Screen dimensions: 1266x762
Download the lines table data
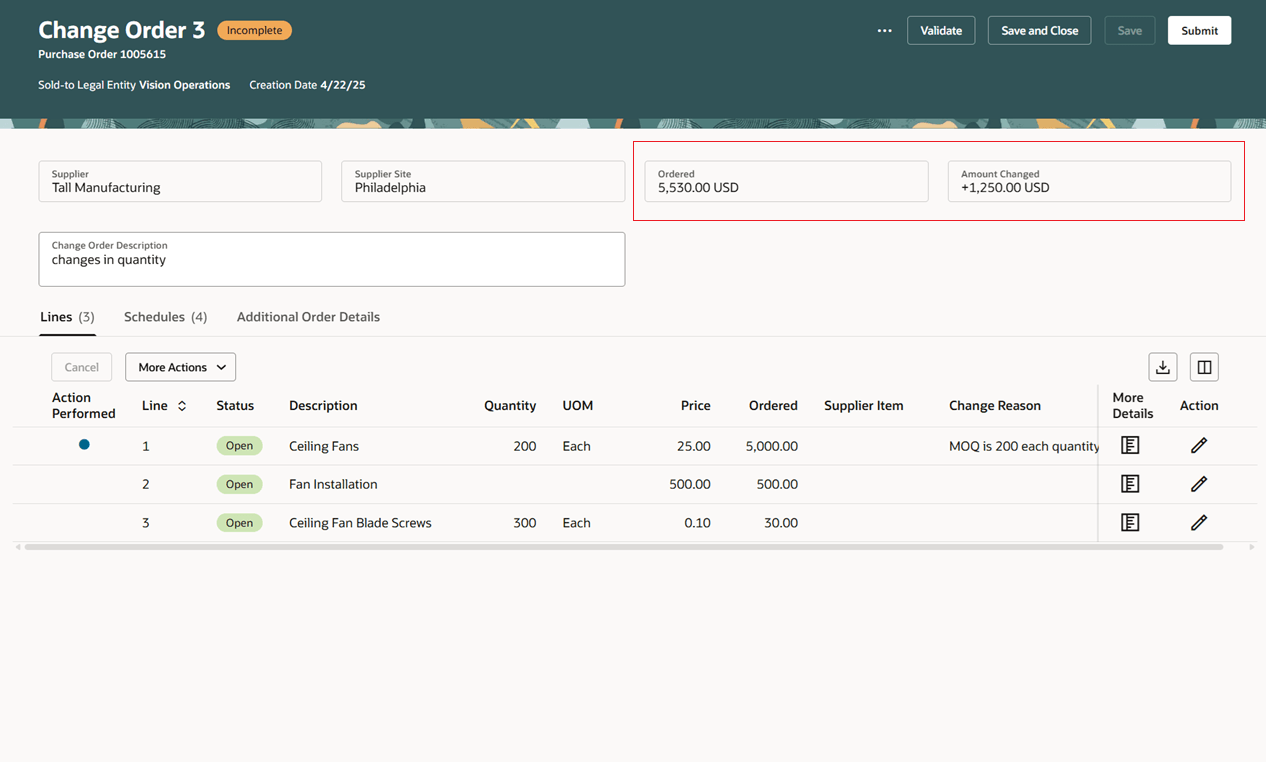(x=1162, y=367)
